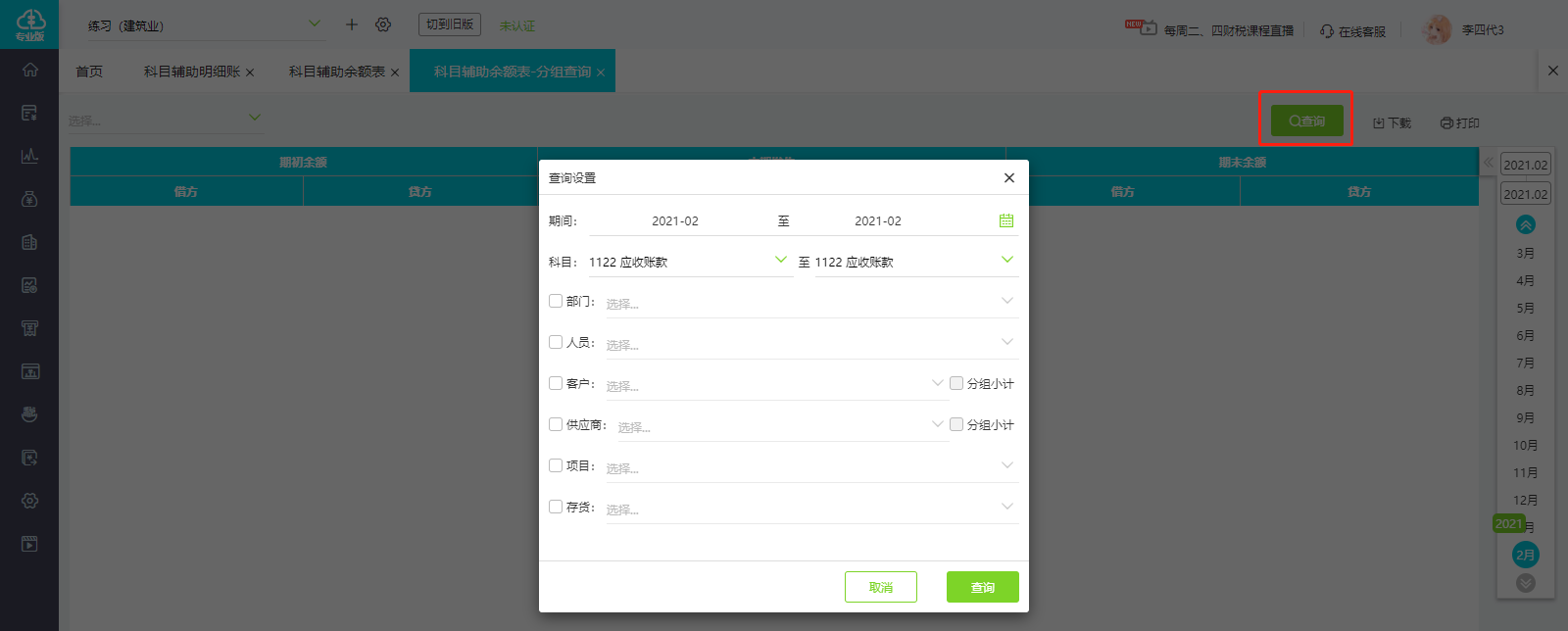Screen dimensions: 1568x631
Task: Select the highlighted 2月 marker
Action: (1526, 555)
